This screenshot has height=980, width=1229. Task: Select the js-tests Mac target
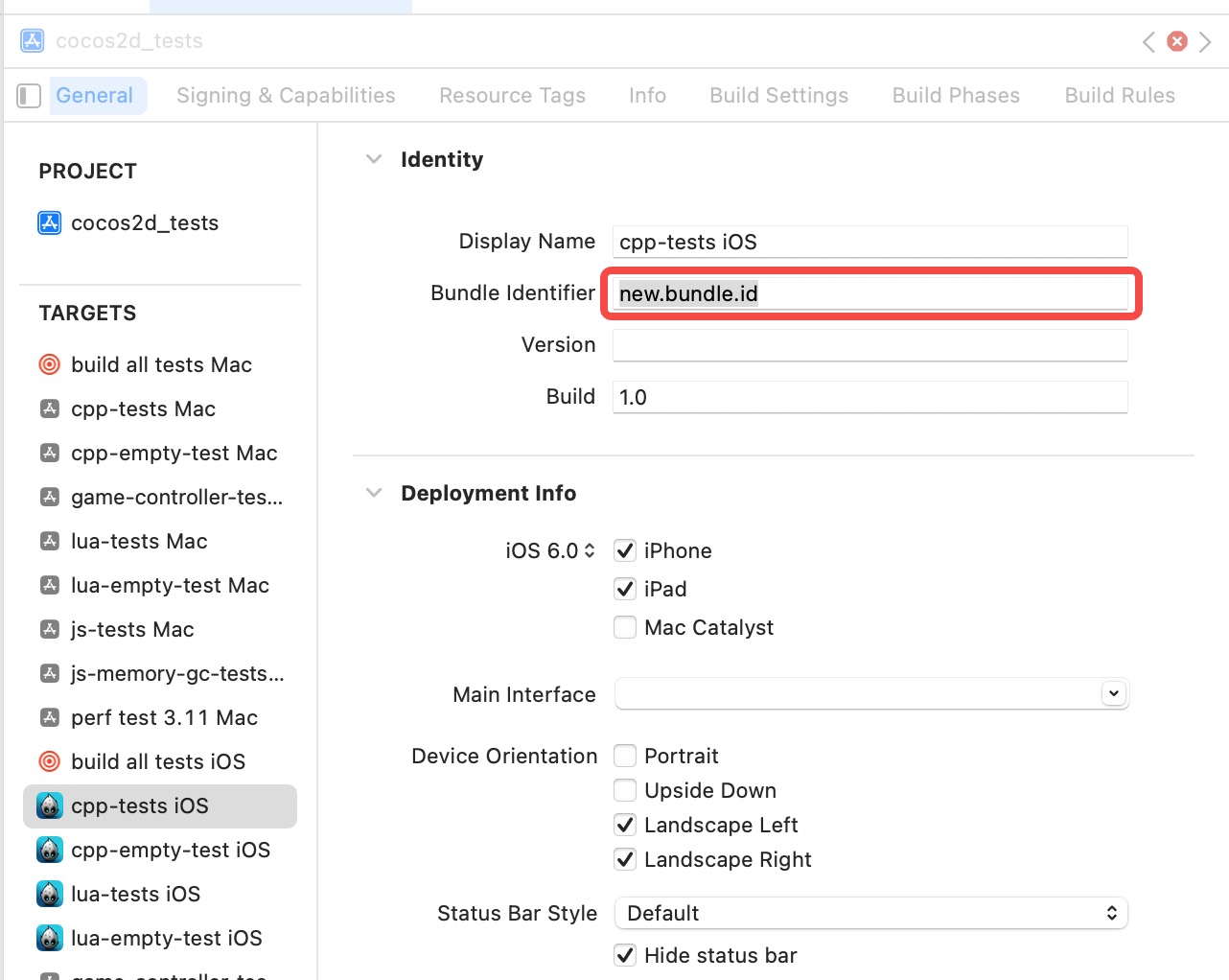pyautogui.click(x=160, y=629)
